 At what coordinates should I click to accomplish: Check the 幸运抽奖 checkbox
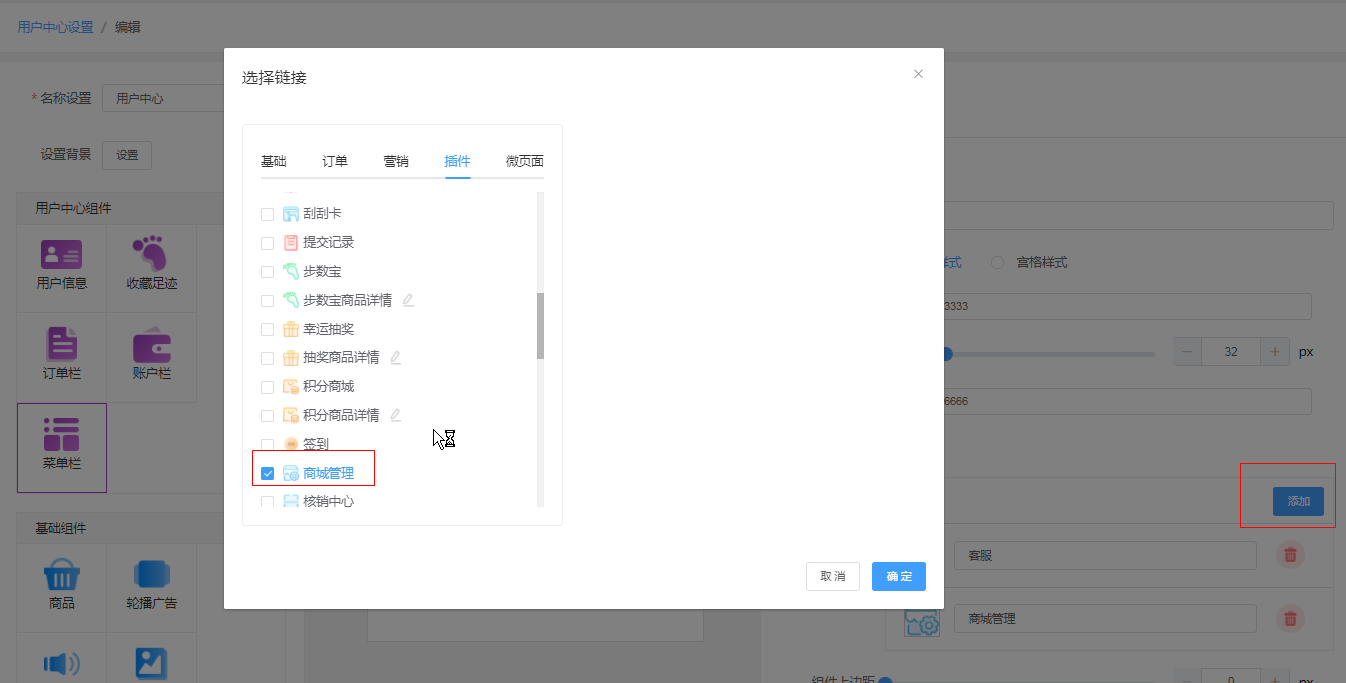(x=267, y=329)
